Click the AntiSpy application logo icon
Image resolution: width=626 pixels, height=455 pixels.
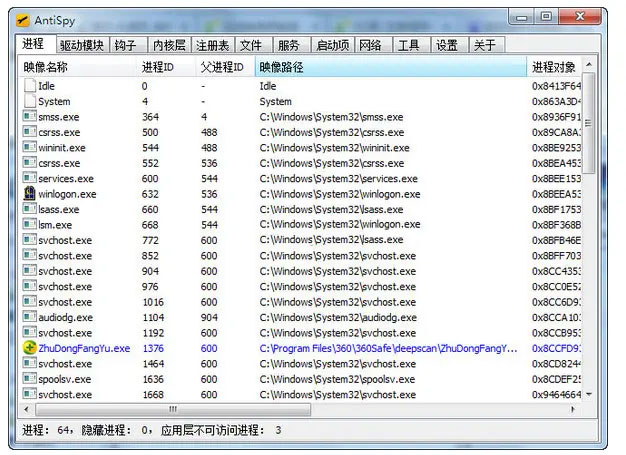point(23,20)
